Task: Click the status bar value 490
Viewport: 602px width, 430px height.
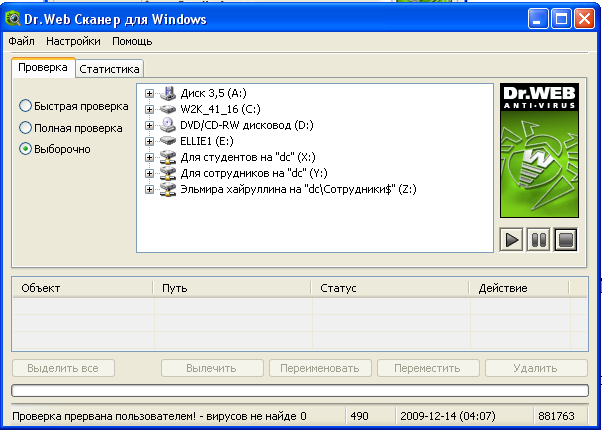Action: coord(359,416)
